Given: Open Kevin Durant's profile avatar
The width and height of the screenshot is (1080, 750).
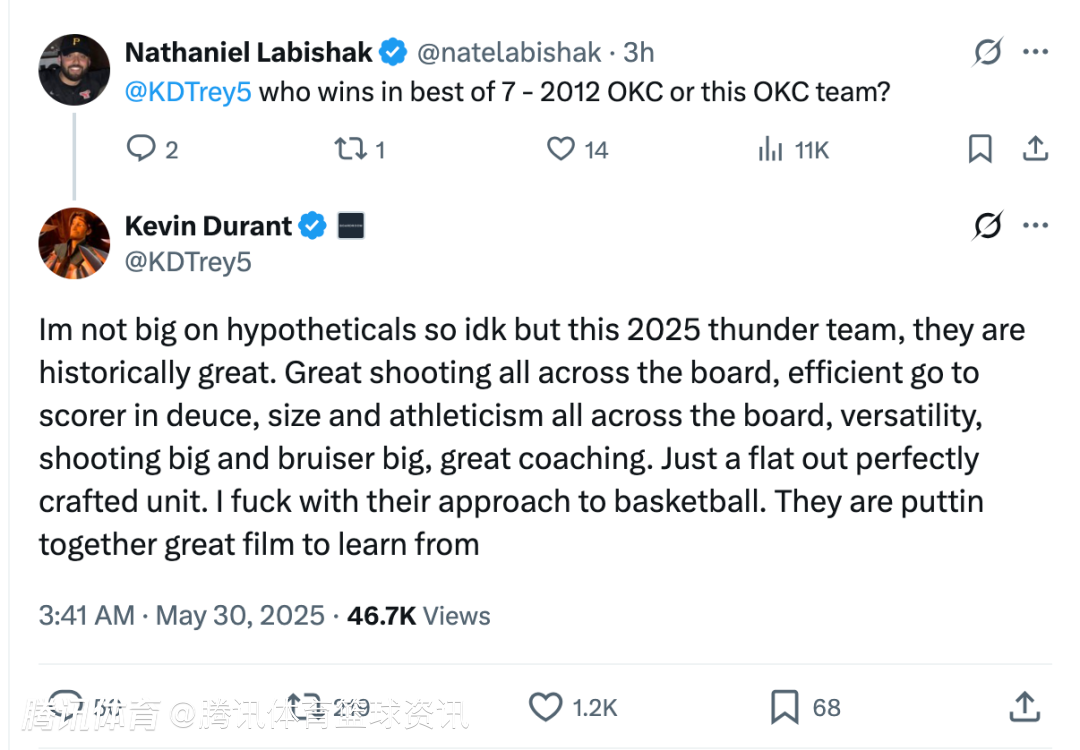Looking at the screenshot, I should point(74,243).
